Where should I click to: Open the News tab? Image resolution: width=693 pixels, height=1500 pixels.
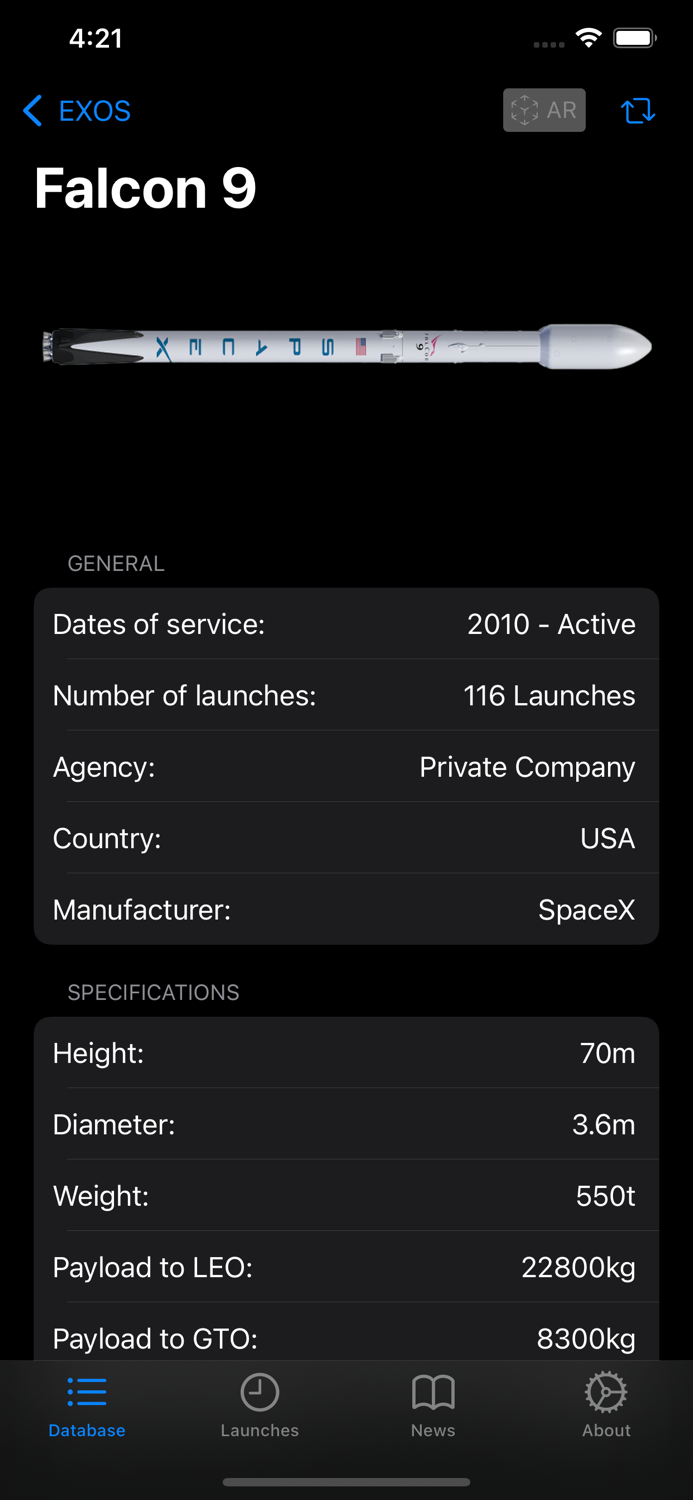point(433,1405)
